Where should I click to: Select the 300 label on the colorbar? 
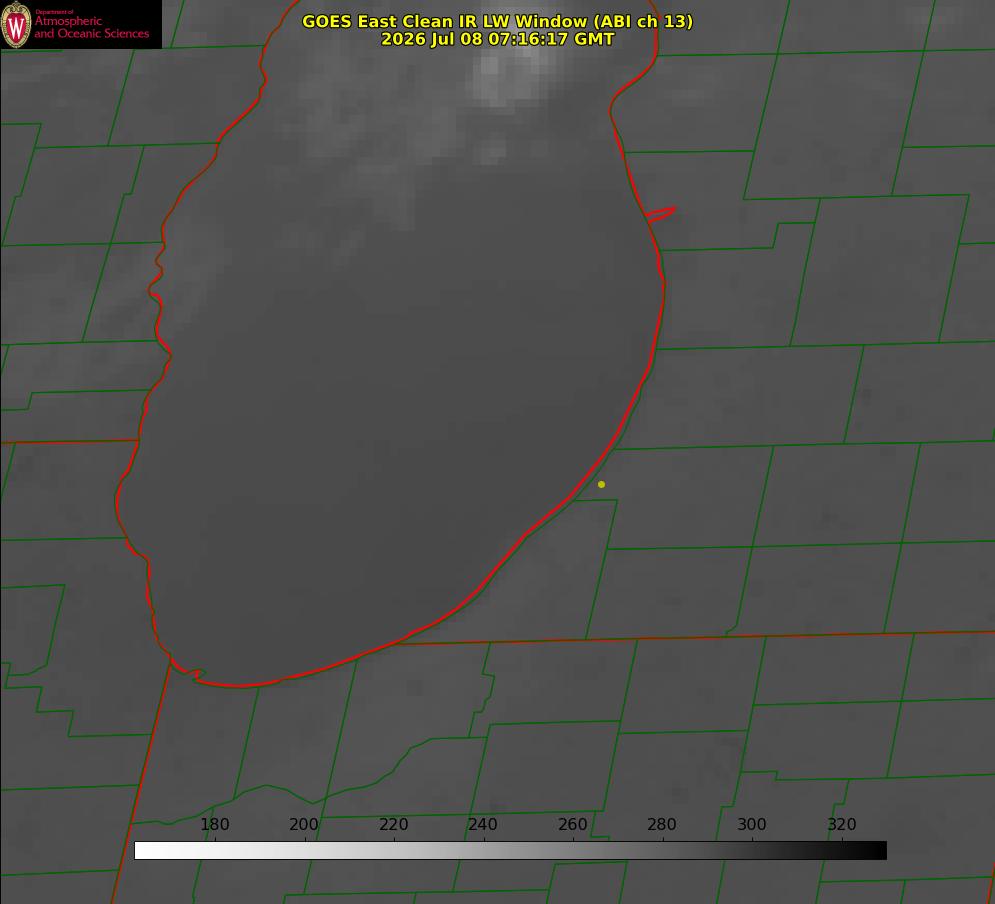coord(752,824)
